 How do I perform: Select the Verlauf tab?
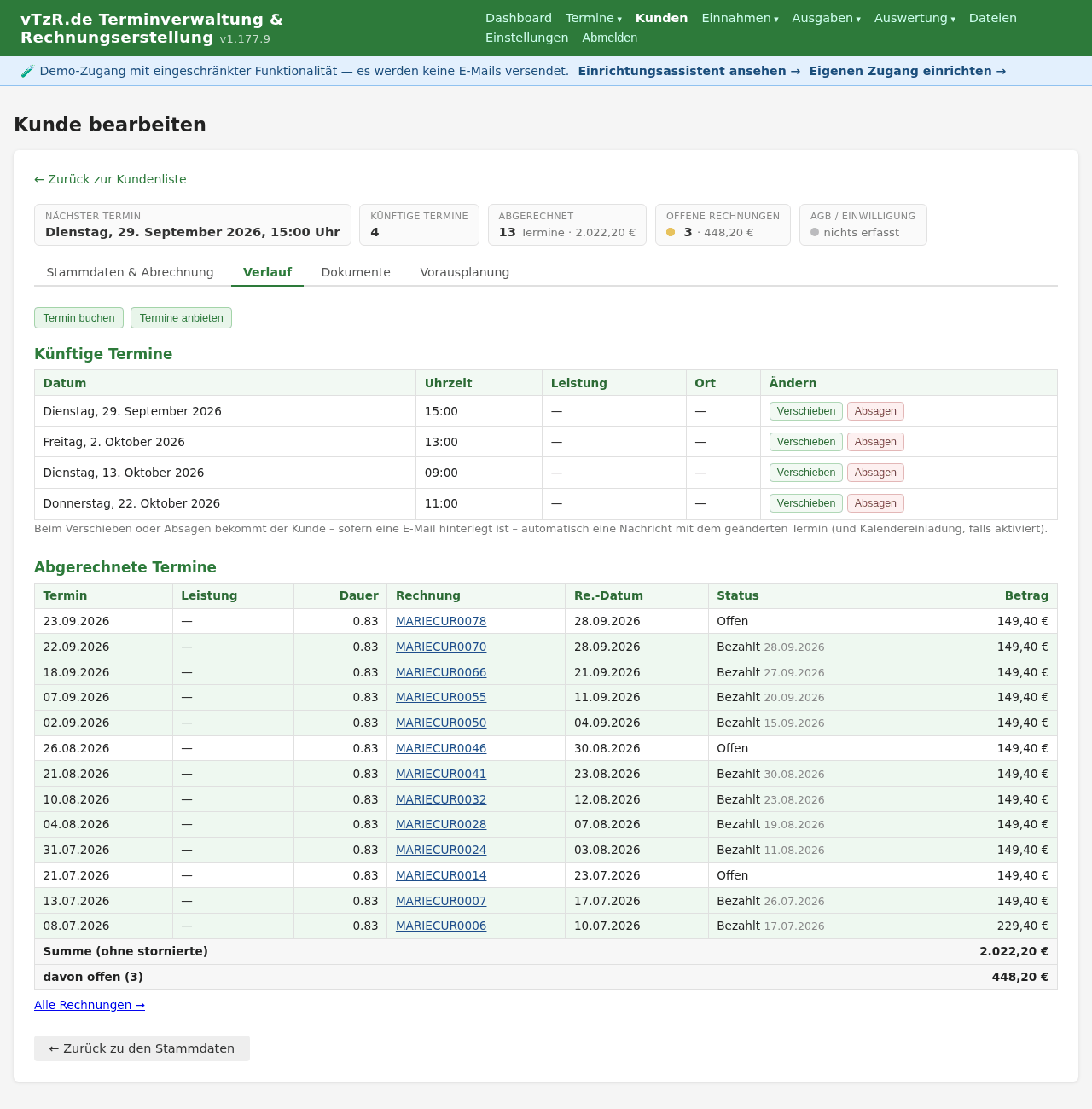pyautogui.click(x=267, y=272)
